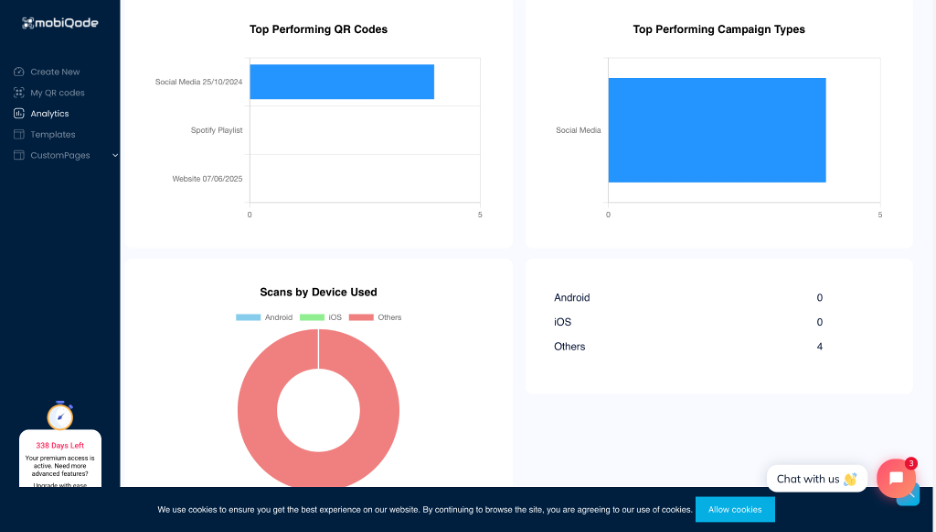Viewport: 936px width, 532px height.
Task: Click the Chat with us bubble
Action: coord(816,479)
